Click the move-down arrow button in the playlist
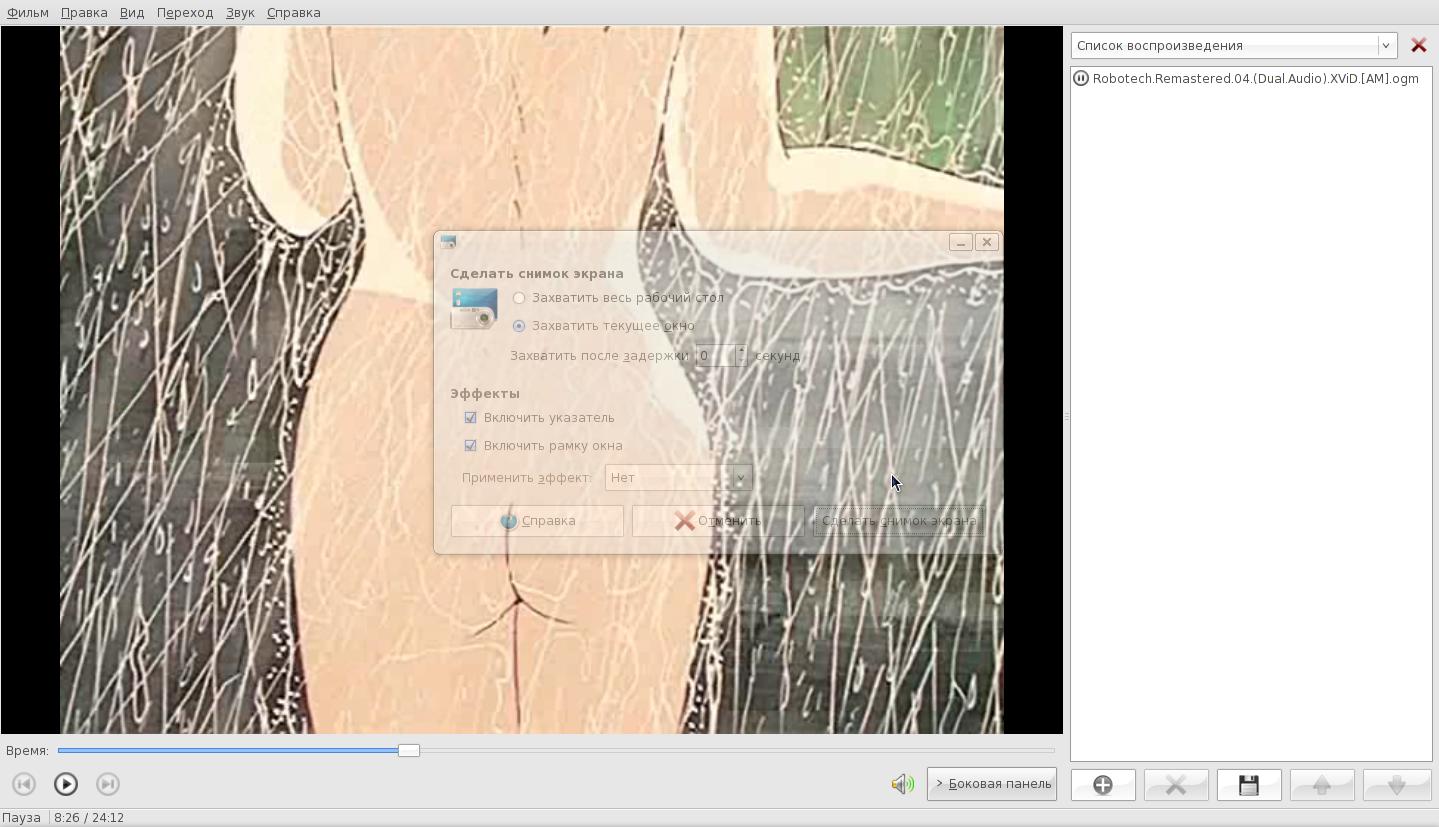1439x827 pixels. pos(1397,785)
